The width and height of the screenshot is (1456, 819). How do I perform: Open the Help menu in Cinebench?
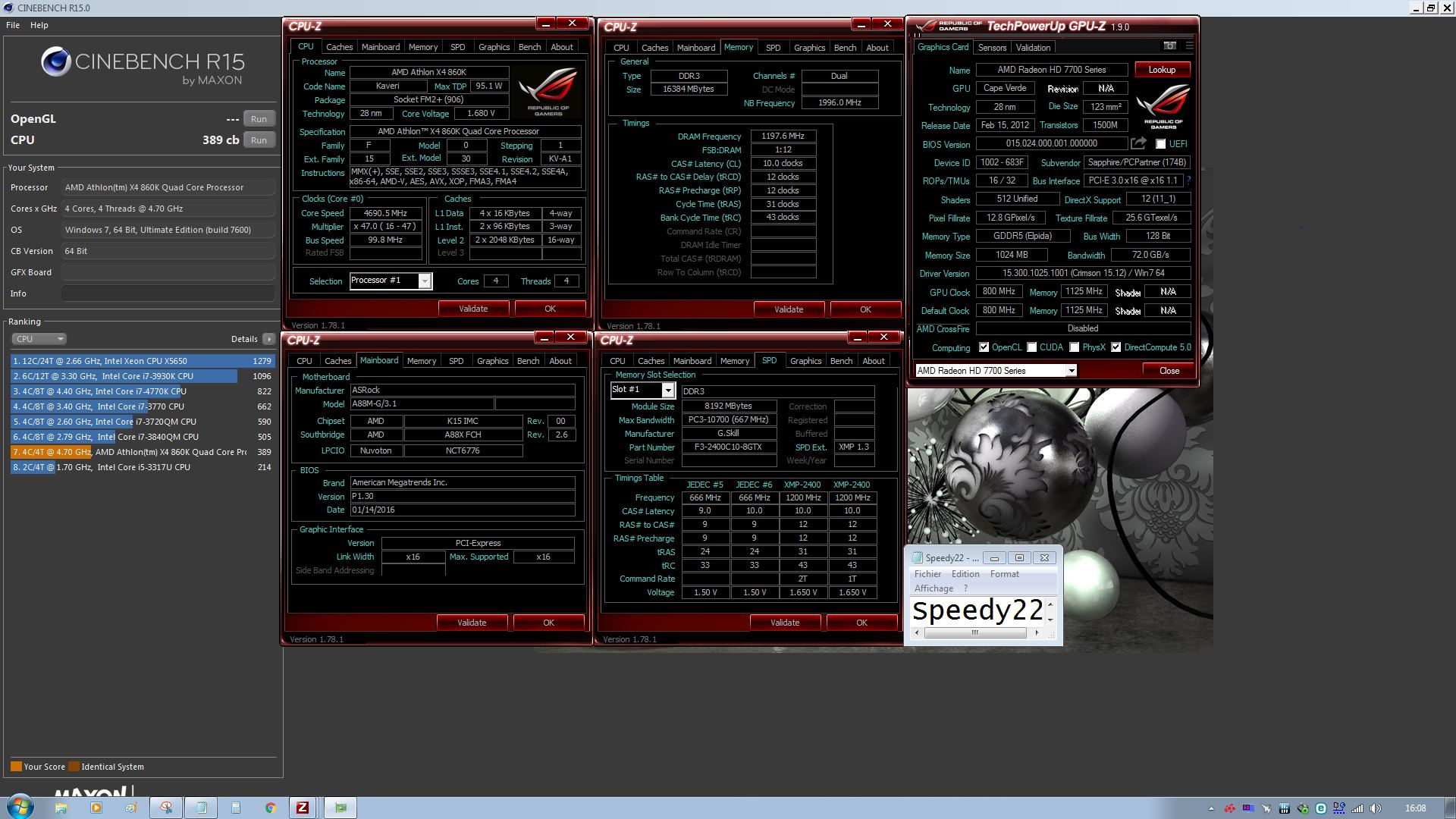pyautogui.click(x=39, y=25)
